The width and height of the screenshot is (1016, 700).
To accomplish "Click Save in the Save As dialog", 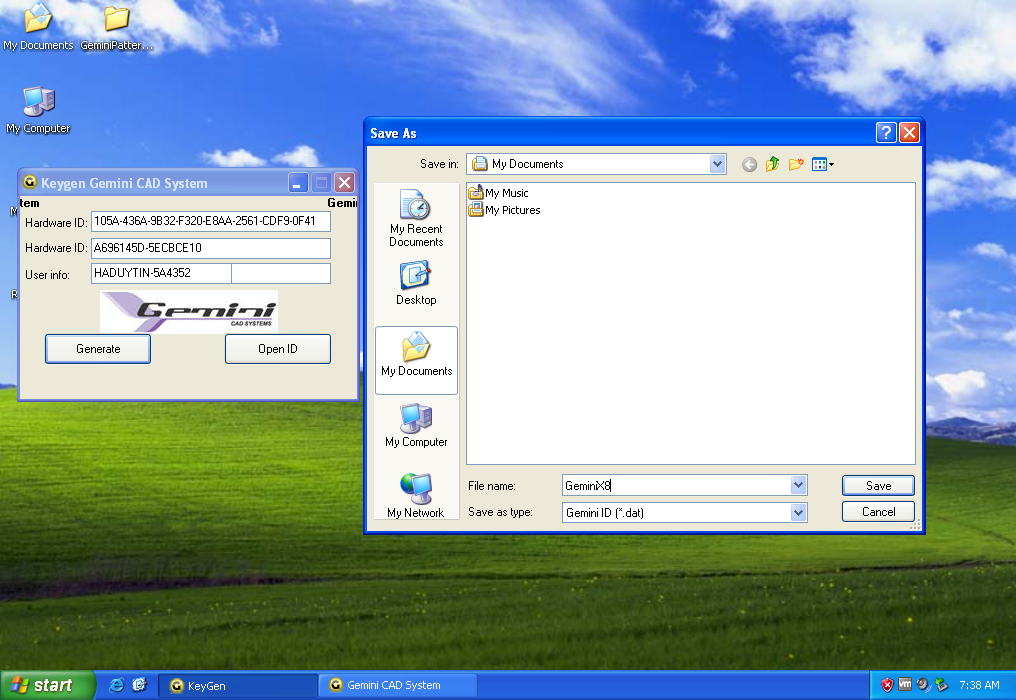I will click(878, 485).
